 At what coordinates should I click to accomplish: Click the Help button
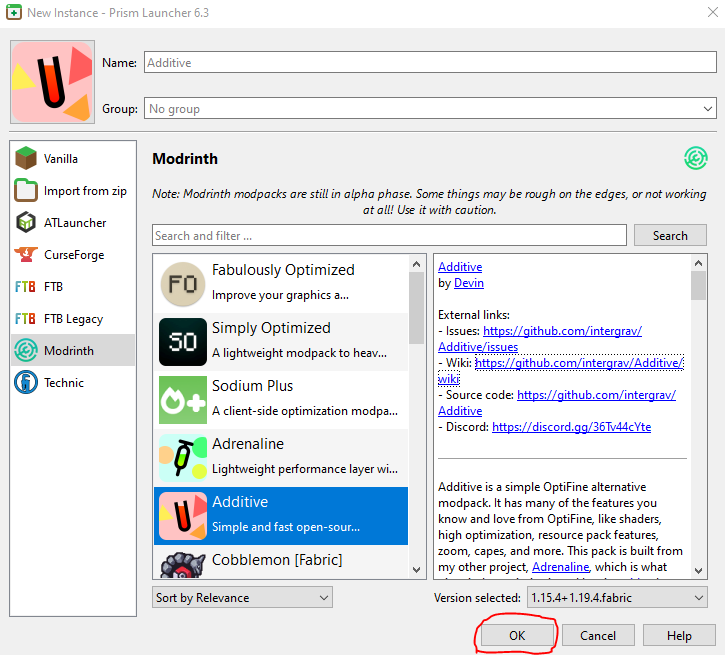coord(679,635)
